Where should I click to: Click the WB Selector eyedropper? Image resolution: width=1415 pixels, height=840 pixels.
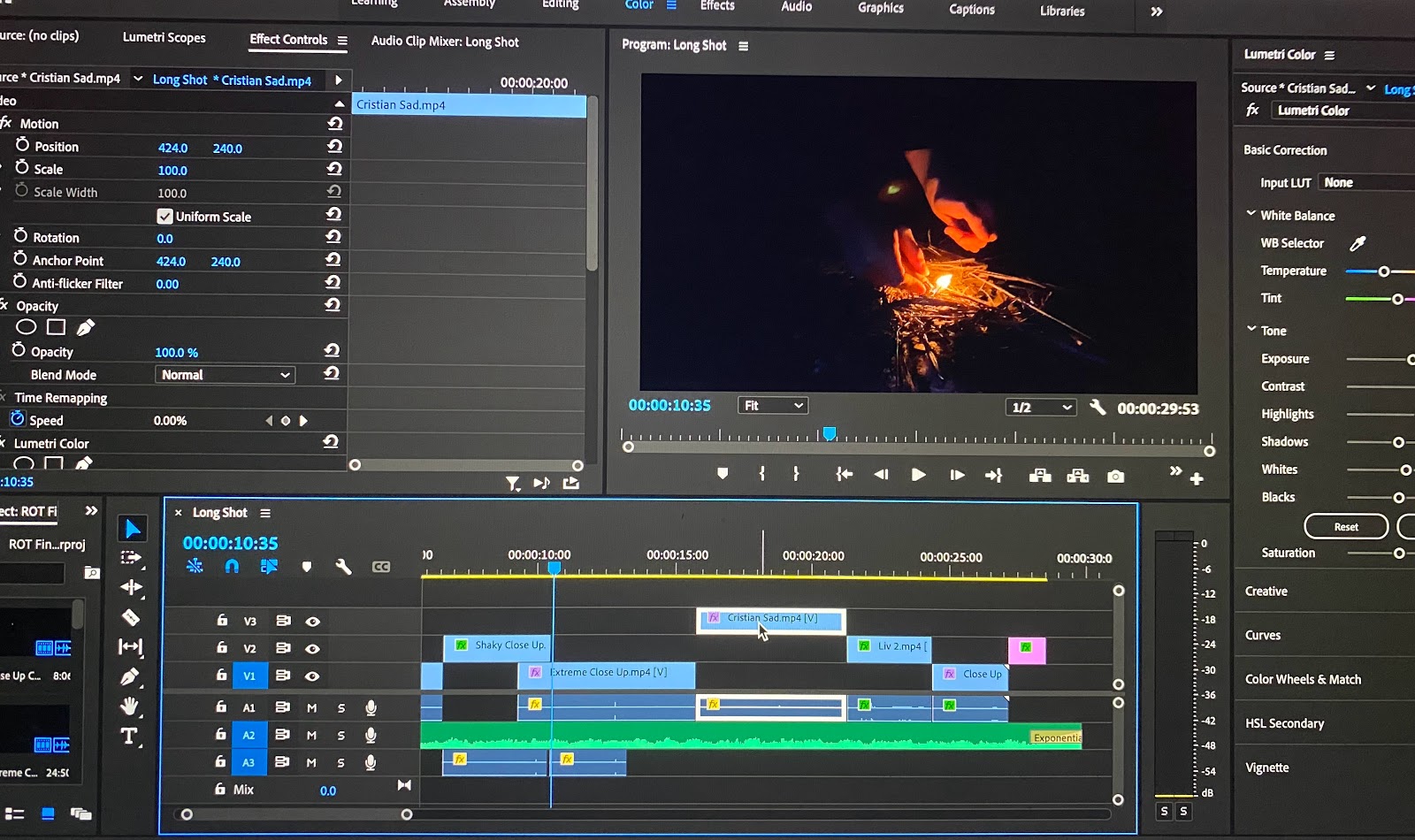pos(1358,243)
